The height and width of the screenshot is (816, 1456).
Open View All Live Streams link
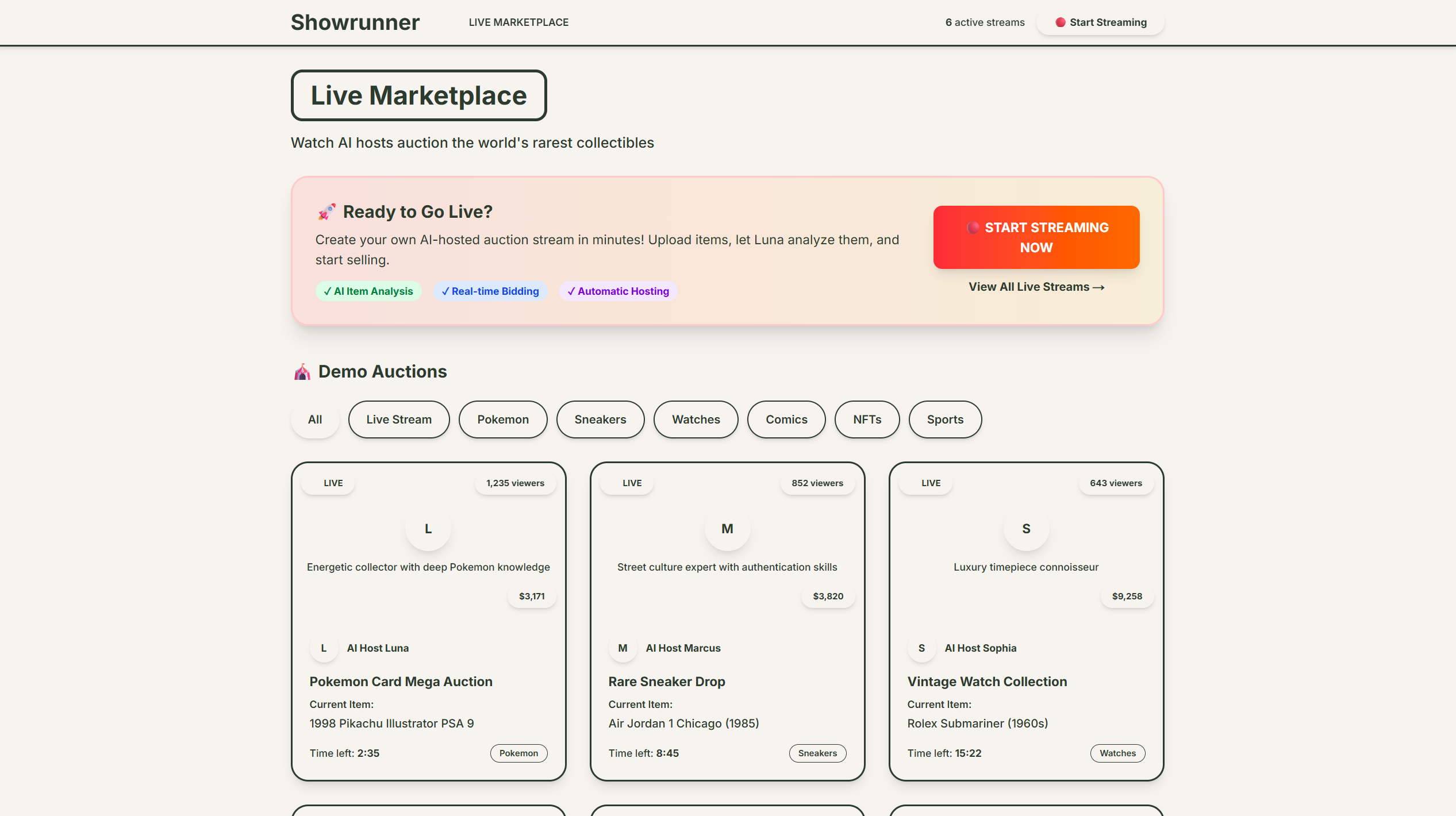coord(1036,287)
